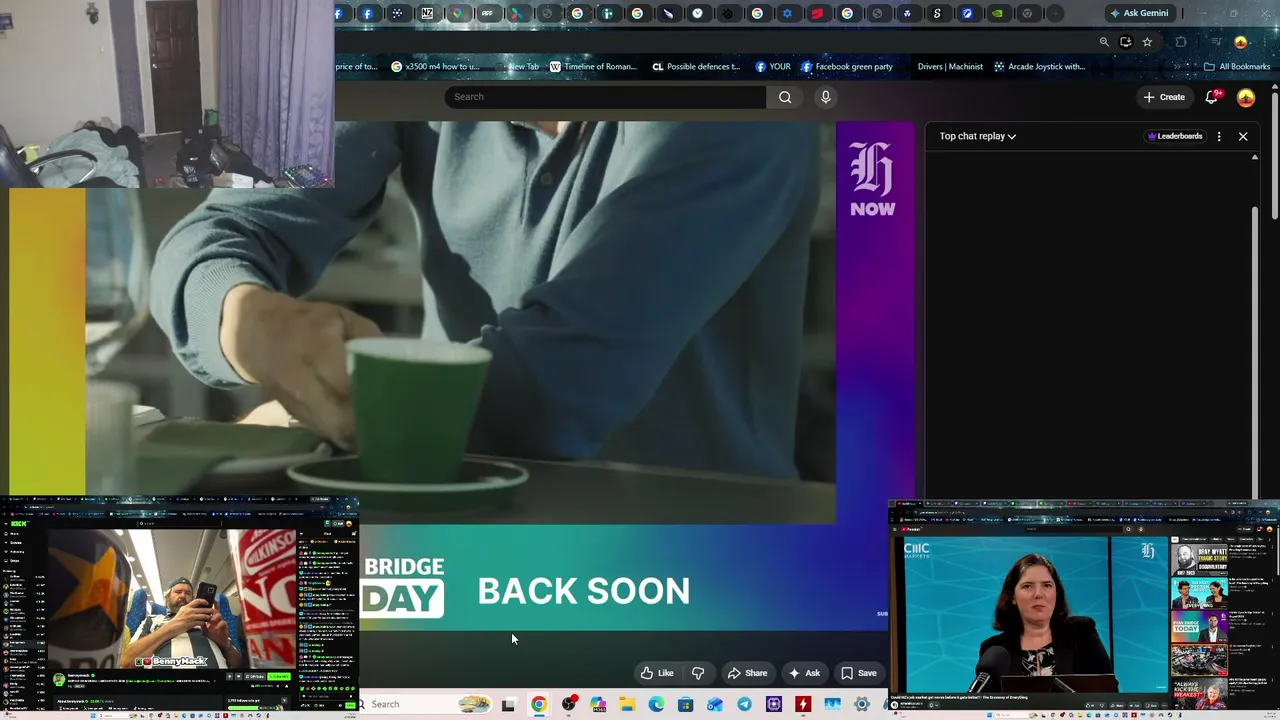Open the Facebook green party bookmark

tap(846, 67)
